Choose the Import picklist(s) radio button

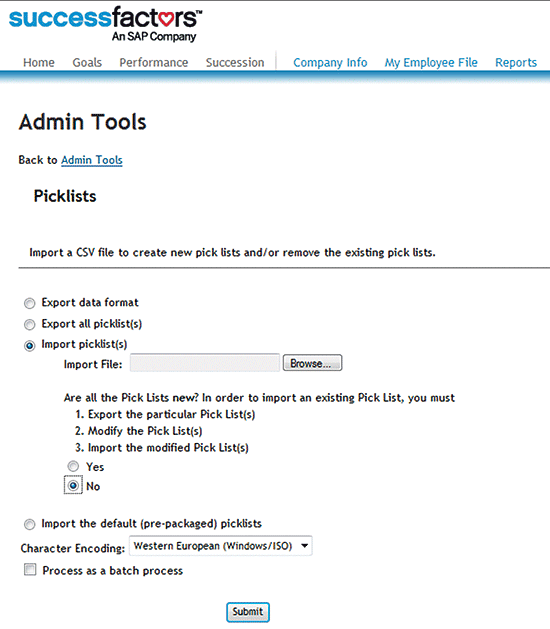[x=30, y=345]
